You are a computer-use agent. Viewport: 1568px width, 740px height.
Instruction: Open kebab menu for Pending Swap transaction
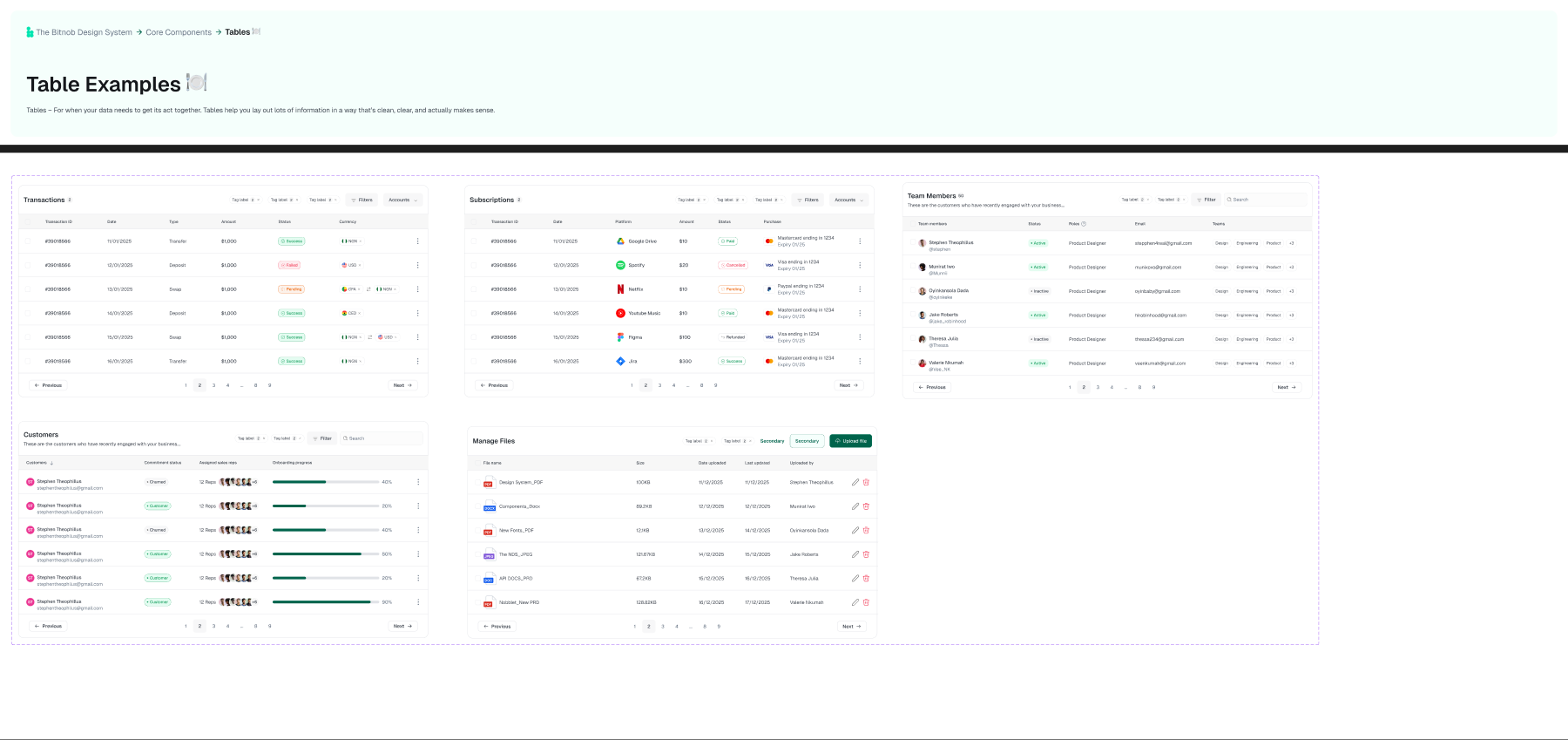(x=417, y=289)
